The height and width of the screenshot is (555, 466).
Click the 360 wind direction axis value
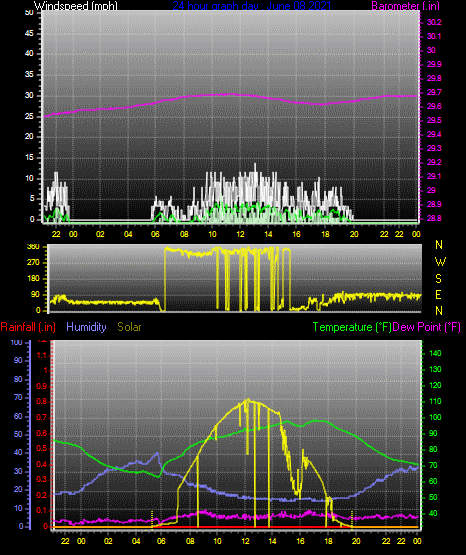click(33, 247)
